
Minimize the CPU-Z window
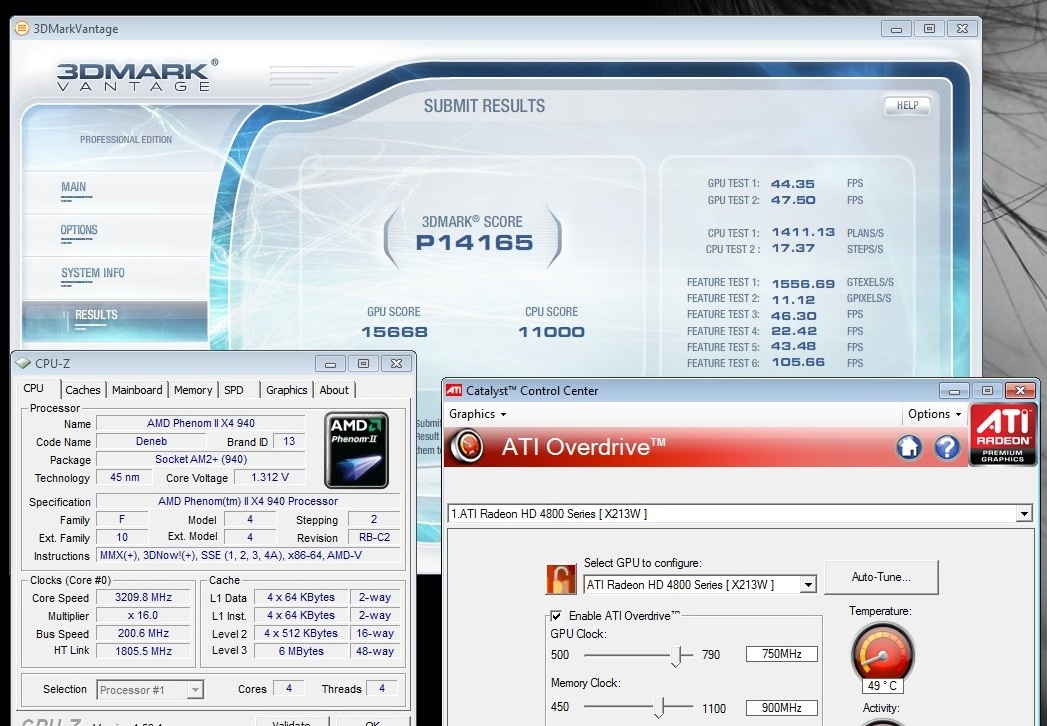[x=331, y=364]
